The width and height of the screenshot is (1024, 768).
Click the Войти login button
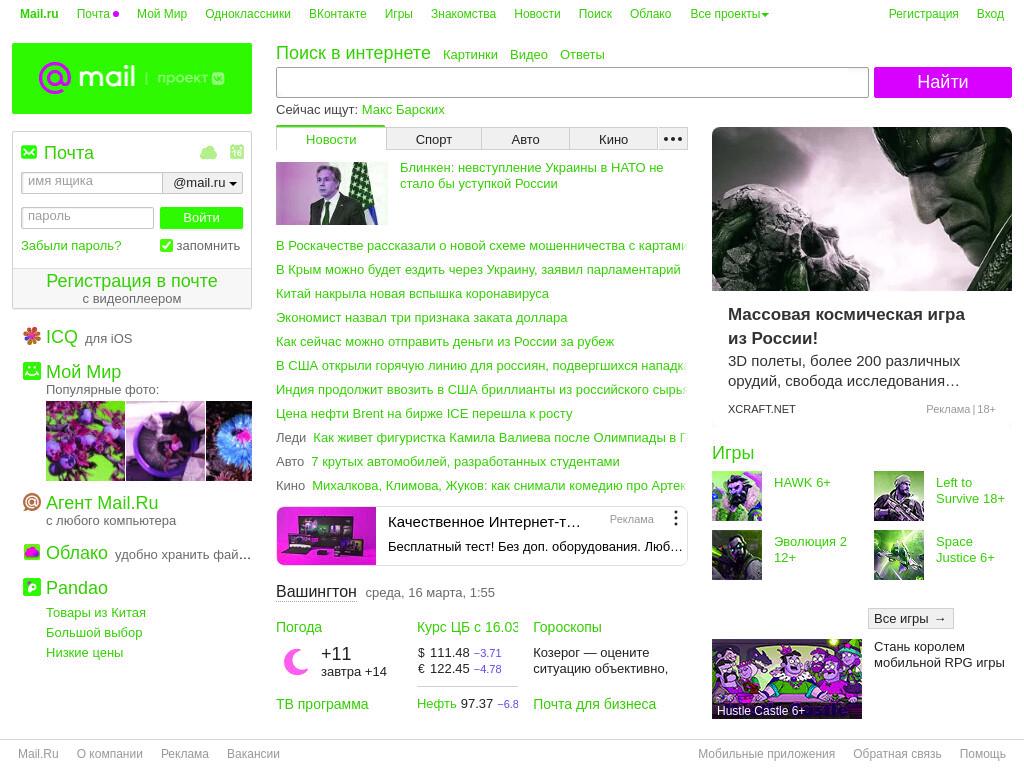tap(201, 217)
